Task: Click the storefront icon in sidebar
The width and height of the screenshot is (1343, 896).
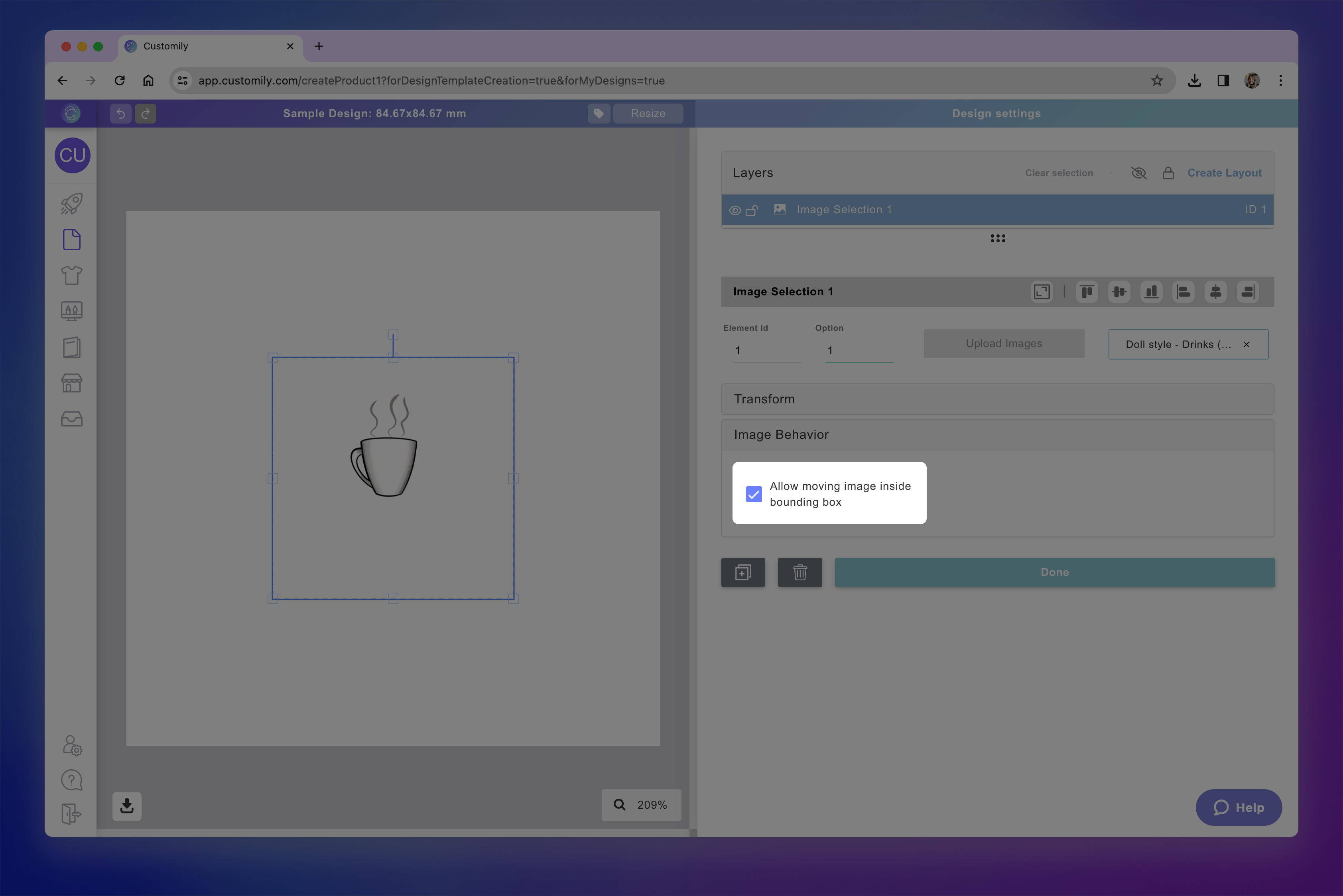Action: point(71,383)
